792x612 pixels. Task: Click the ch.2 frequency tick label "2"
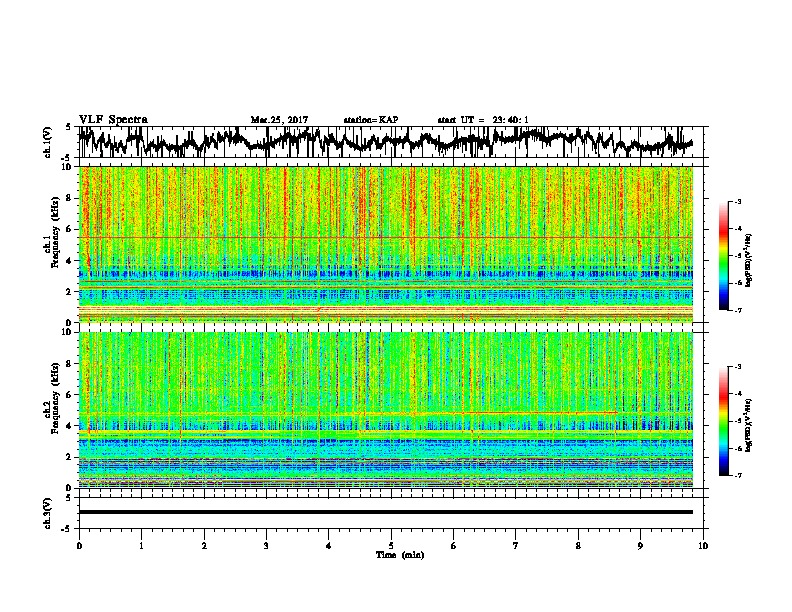coord(71,457)
